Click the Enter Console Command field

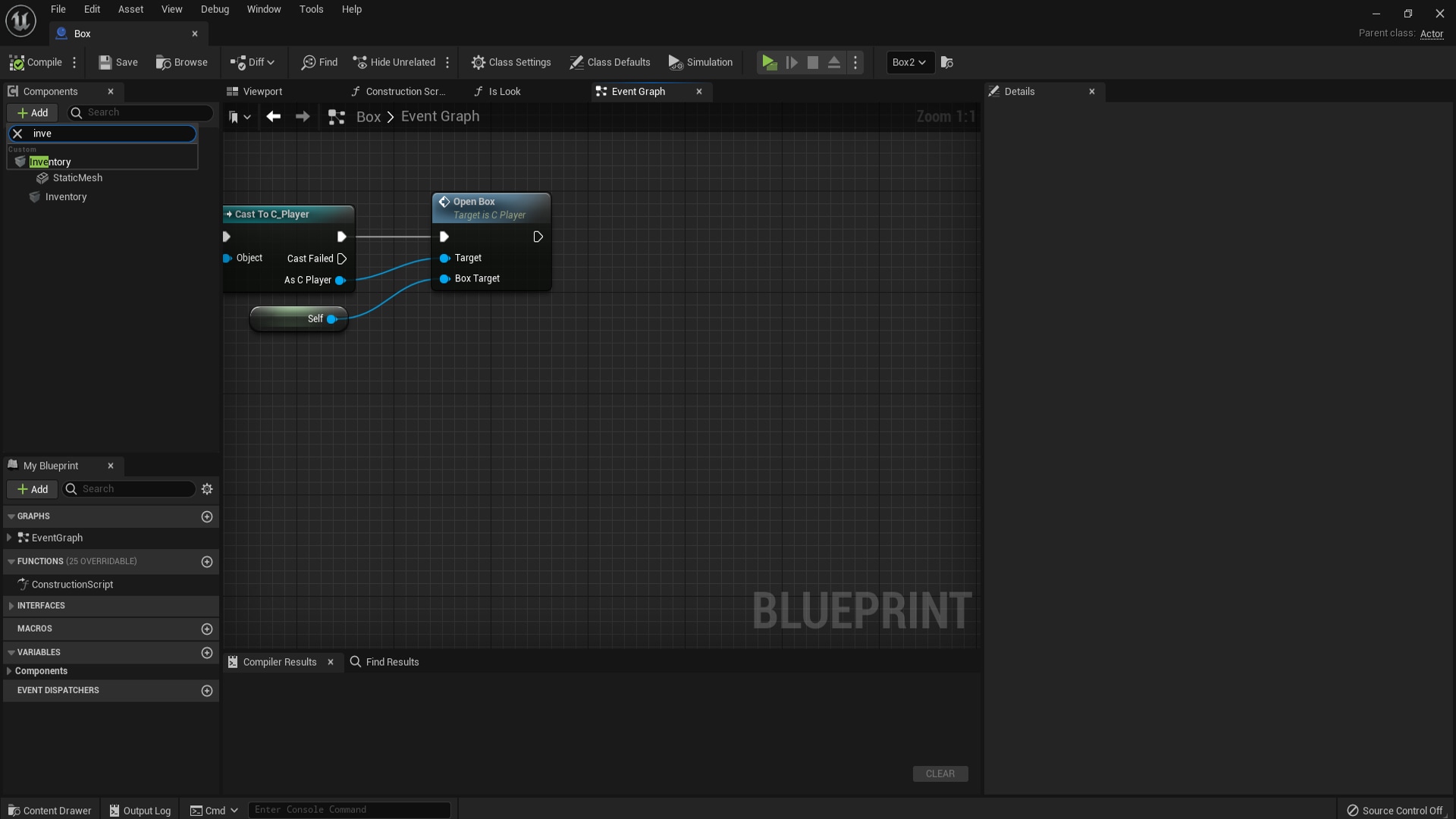tap(349, 809)
